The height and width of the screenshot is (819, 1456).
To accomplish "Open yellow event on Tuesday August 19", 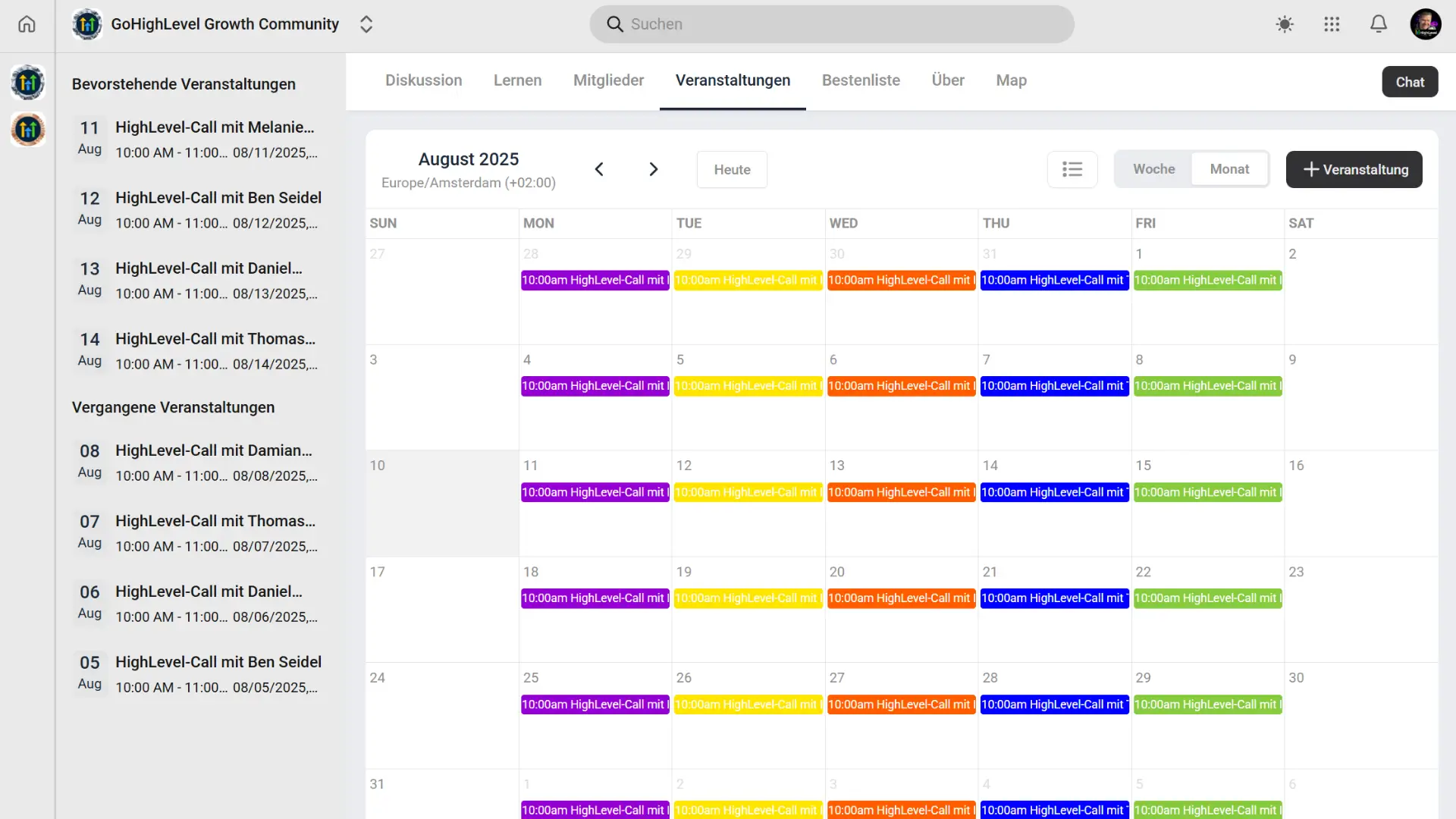I will pos(748,598).
